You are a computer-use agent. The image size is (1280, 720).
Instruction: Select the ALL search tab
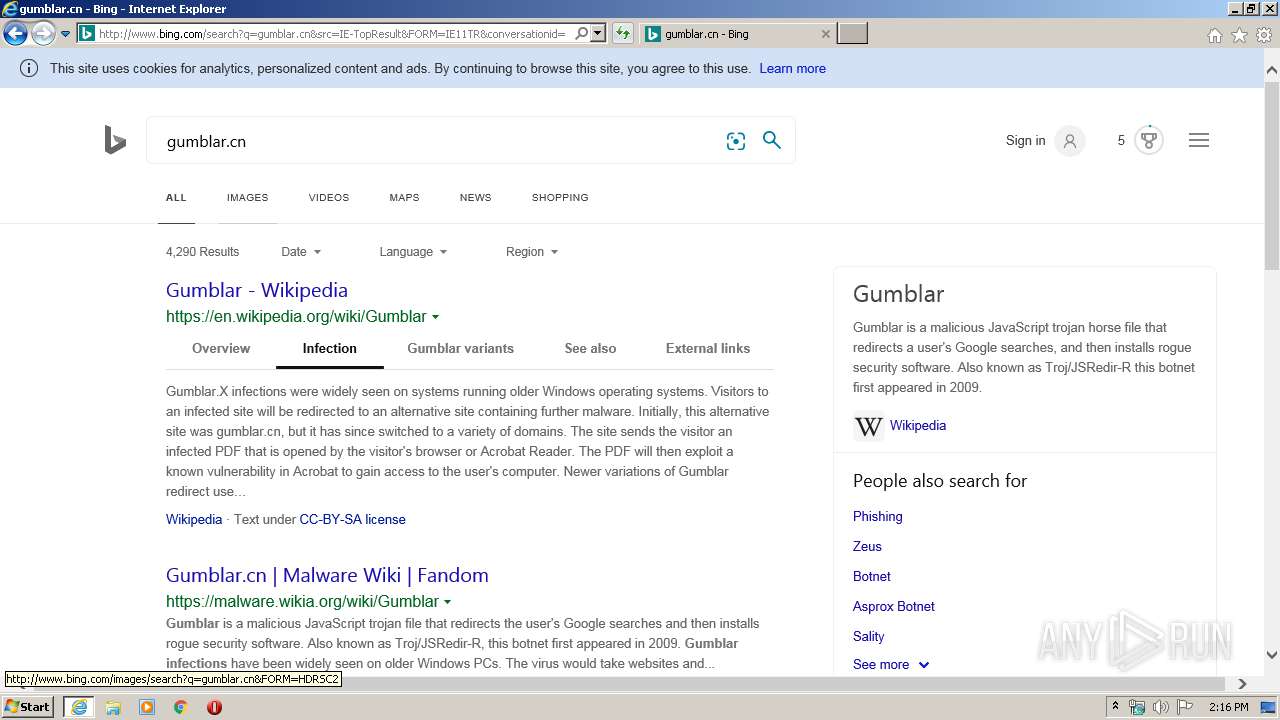(176, 197)
